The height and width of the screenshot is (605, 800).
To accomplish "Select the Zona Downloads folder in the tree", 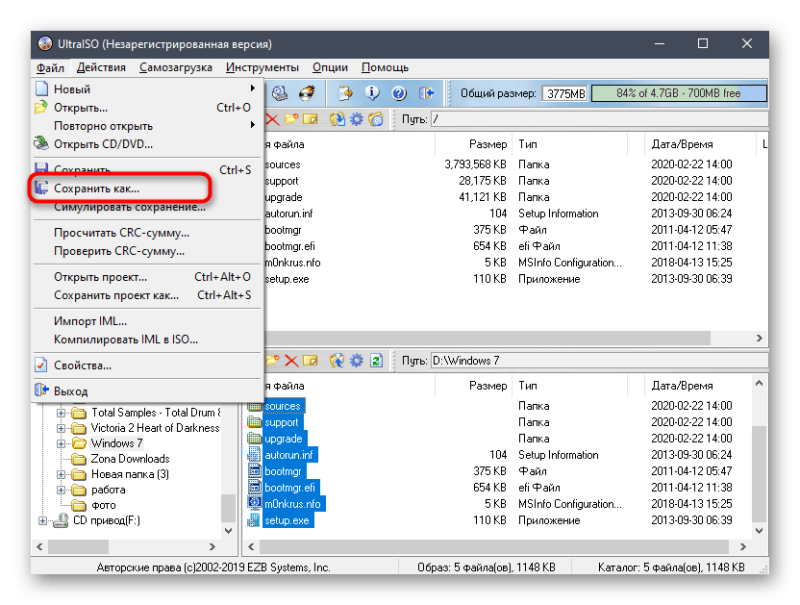I will (130, 459).
